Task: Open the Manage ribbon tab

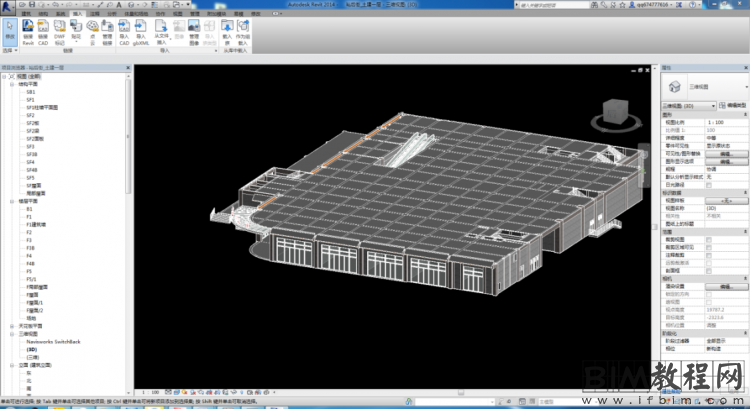Action: (x=195, y=12)
